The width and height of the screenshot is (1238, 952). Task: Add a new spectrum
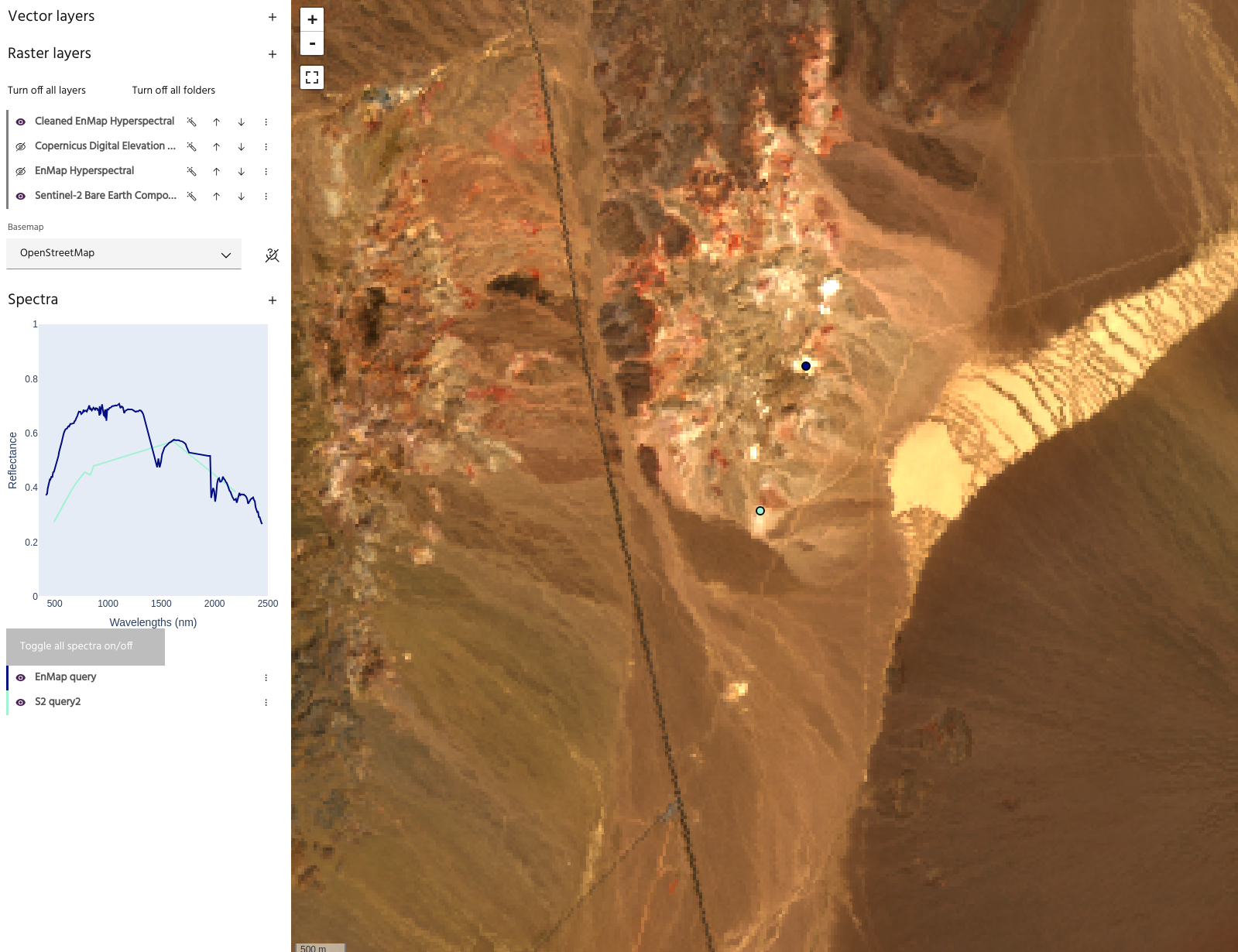point(273,300)
